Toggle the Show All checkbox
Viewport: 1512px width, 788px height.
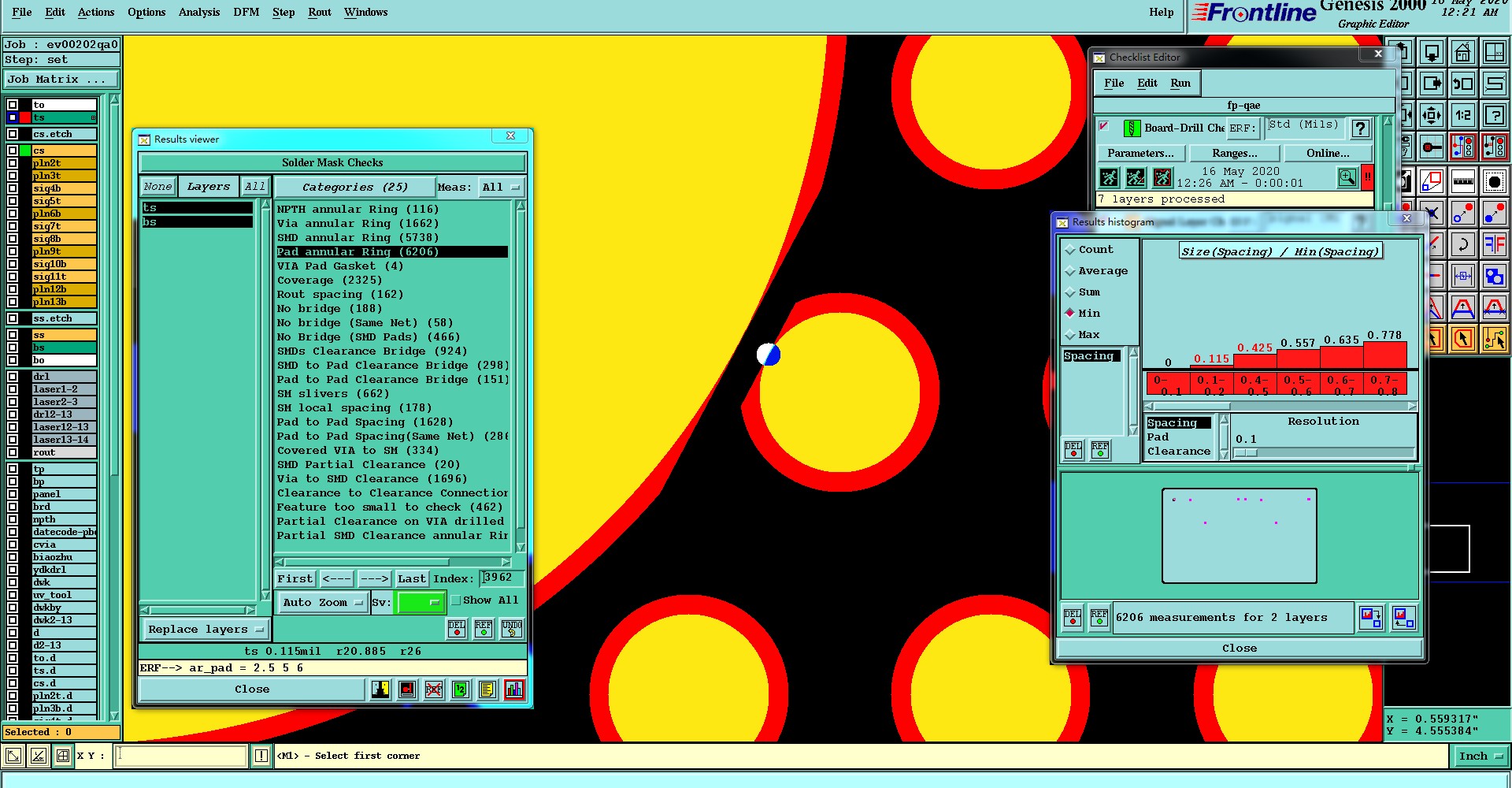click(455, 600)
